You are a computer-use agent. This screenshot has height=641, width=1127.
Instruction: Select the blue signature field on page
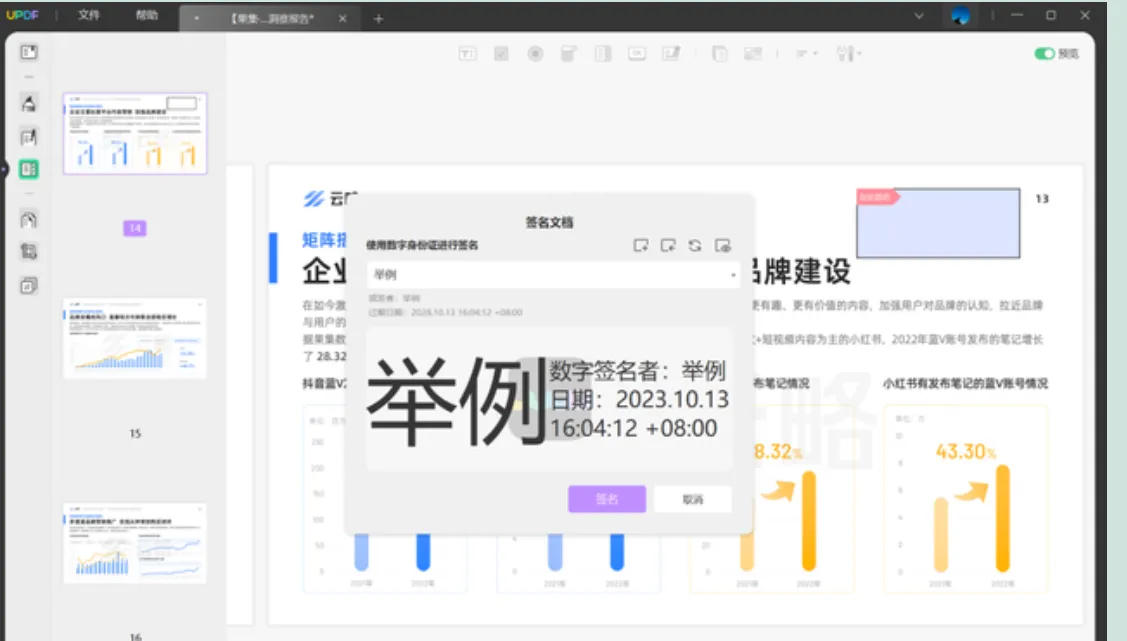click(x=938, y=223)
